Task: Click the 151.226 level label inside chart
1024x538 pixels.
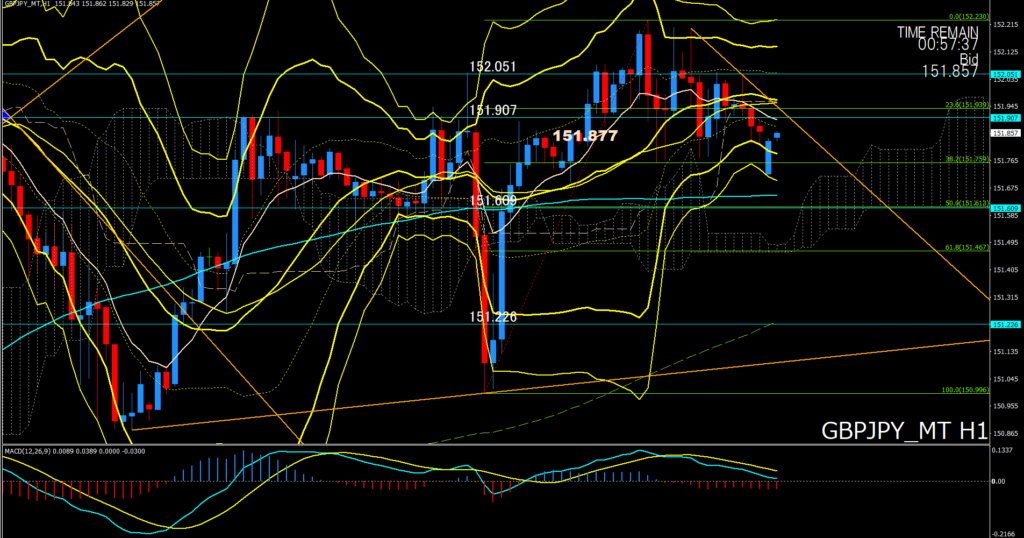Action: pos(493,317)
